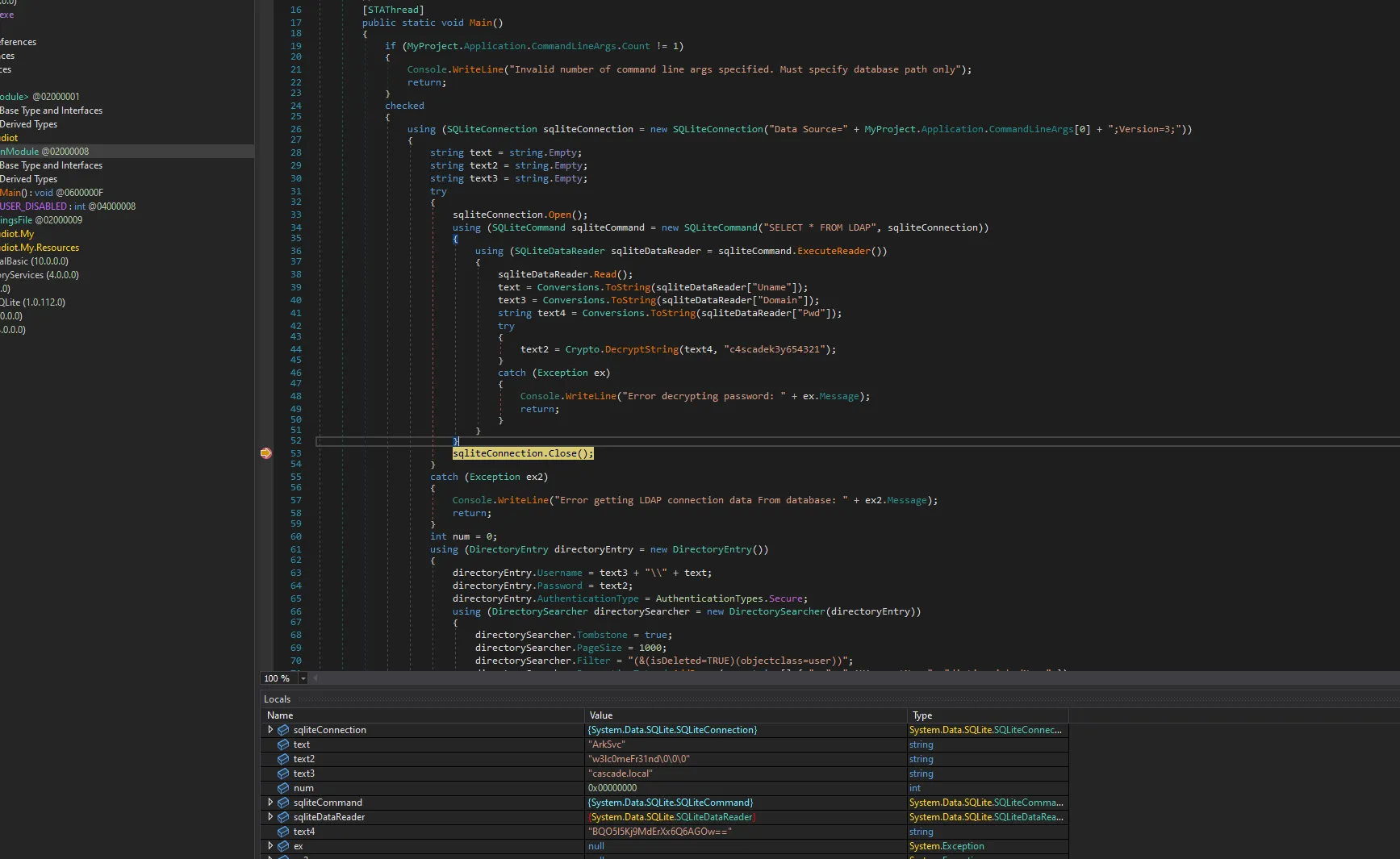Select the null value of ex
This screenshot has width=1400, height=859.
tap(596, 846)
